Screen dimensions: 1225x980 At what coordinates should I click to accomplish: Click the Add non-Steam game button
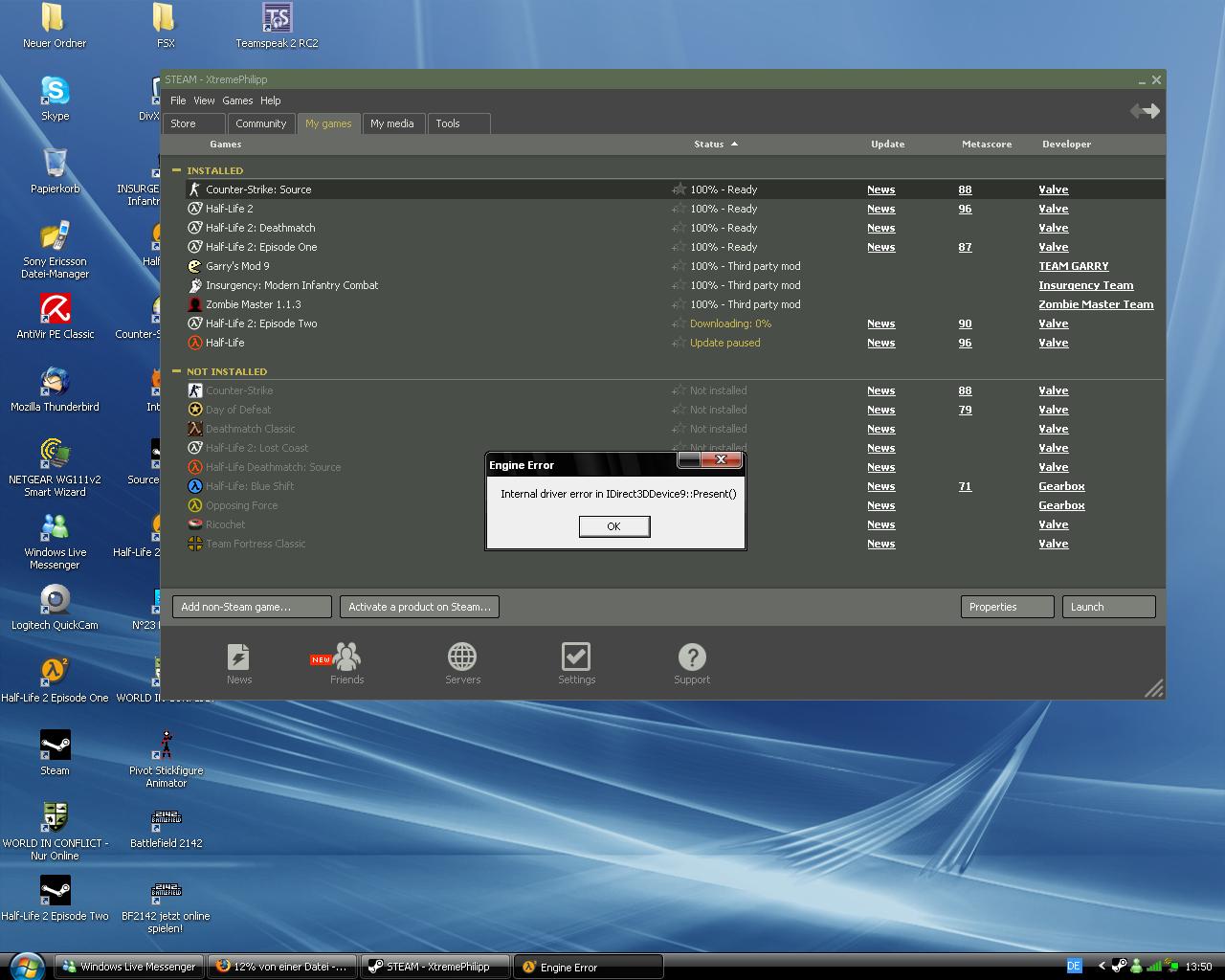coord(252,607)
